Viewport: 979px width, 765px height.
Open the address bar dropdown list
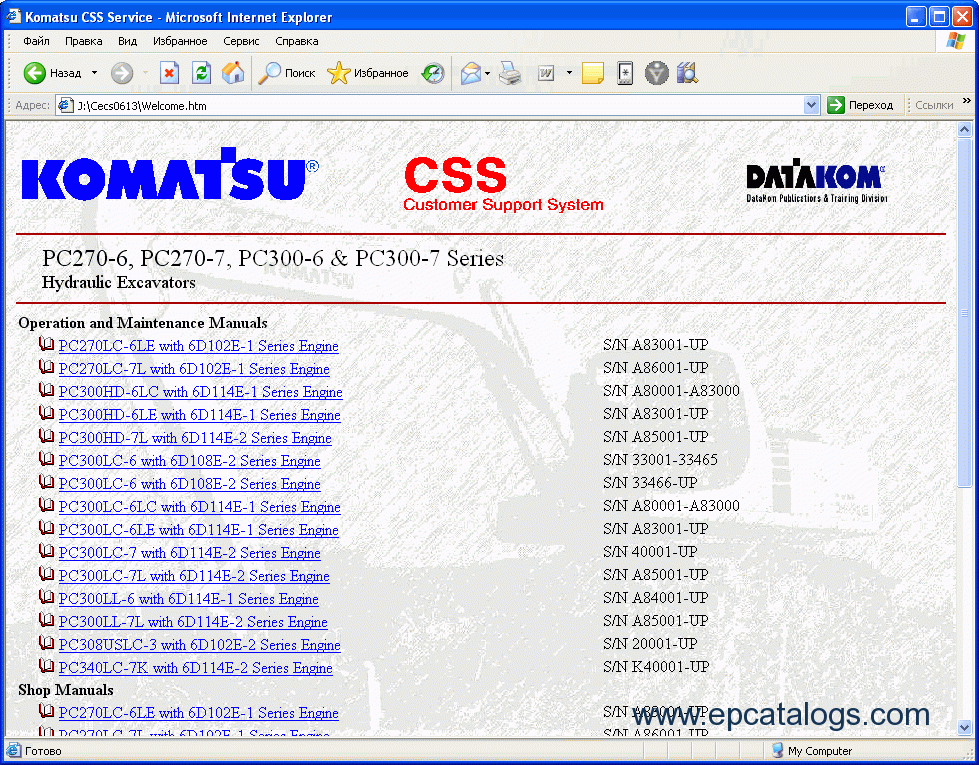point(811,106)
